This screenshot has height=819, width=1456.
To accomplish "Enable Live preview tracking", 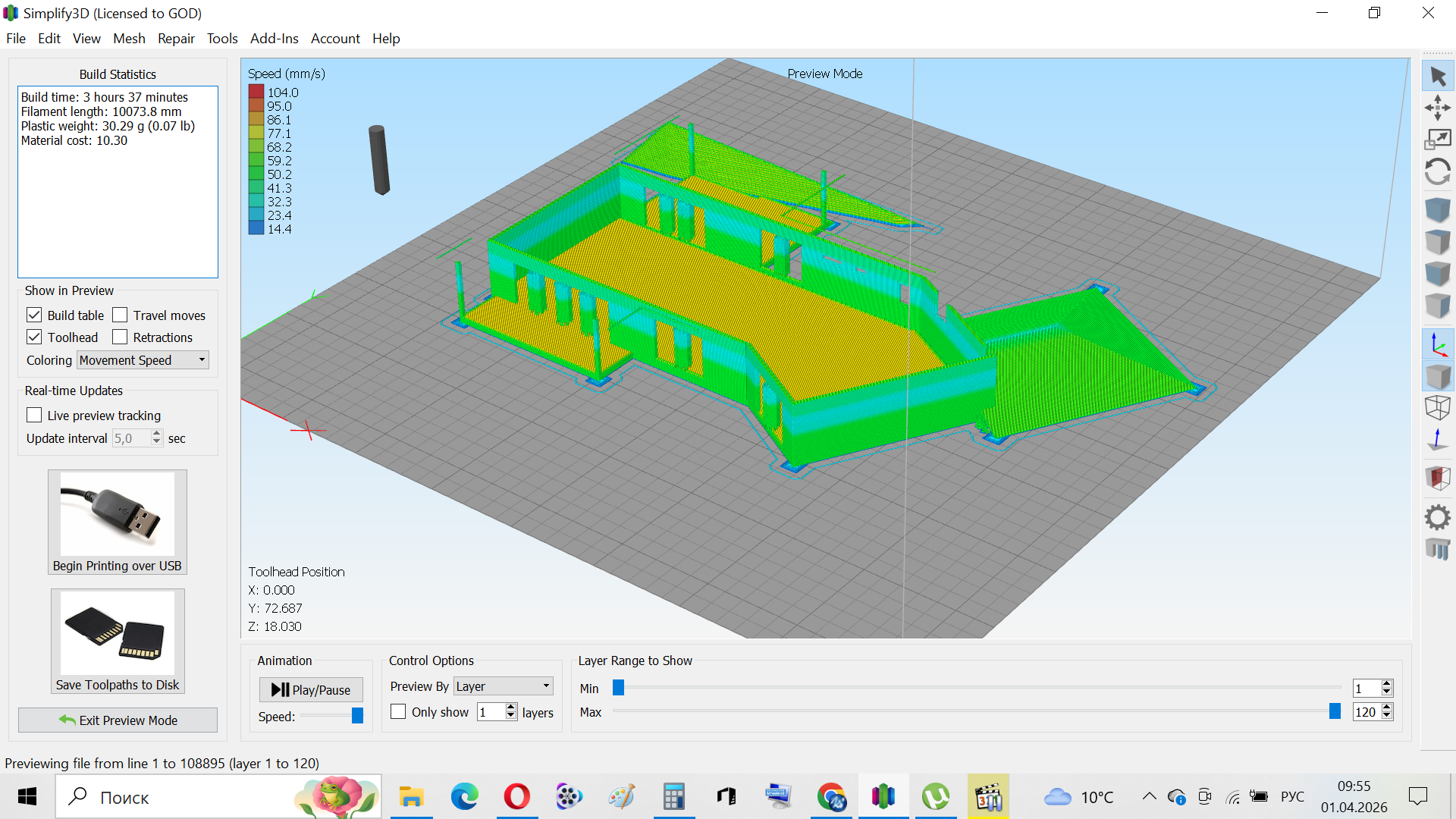I will click(x=34, y=415).
